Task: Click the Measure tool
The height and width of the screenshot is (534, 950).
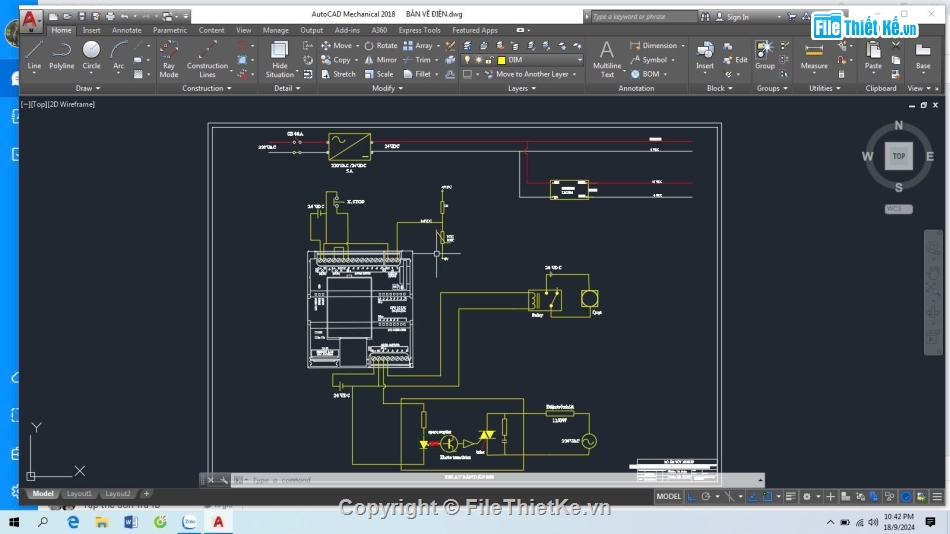Action: 814,55
